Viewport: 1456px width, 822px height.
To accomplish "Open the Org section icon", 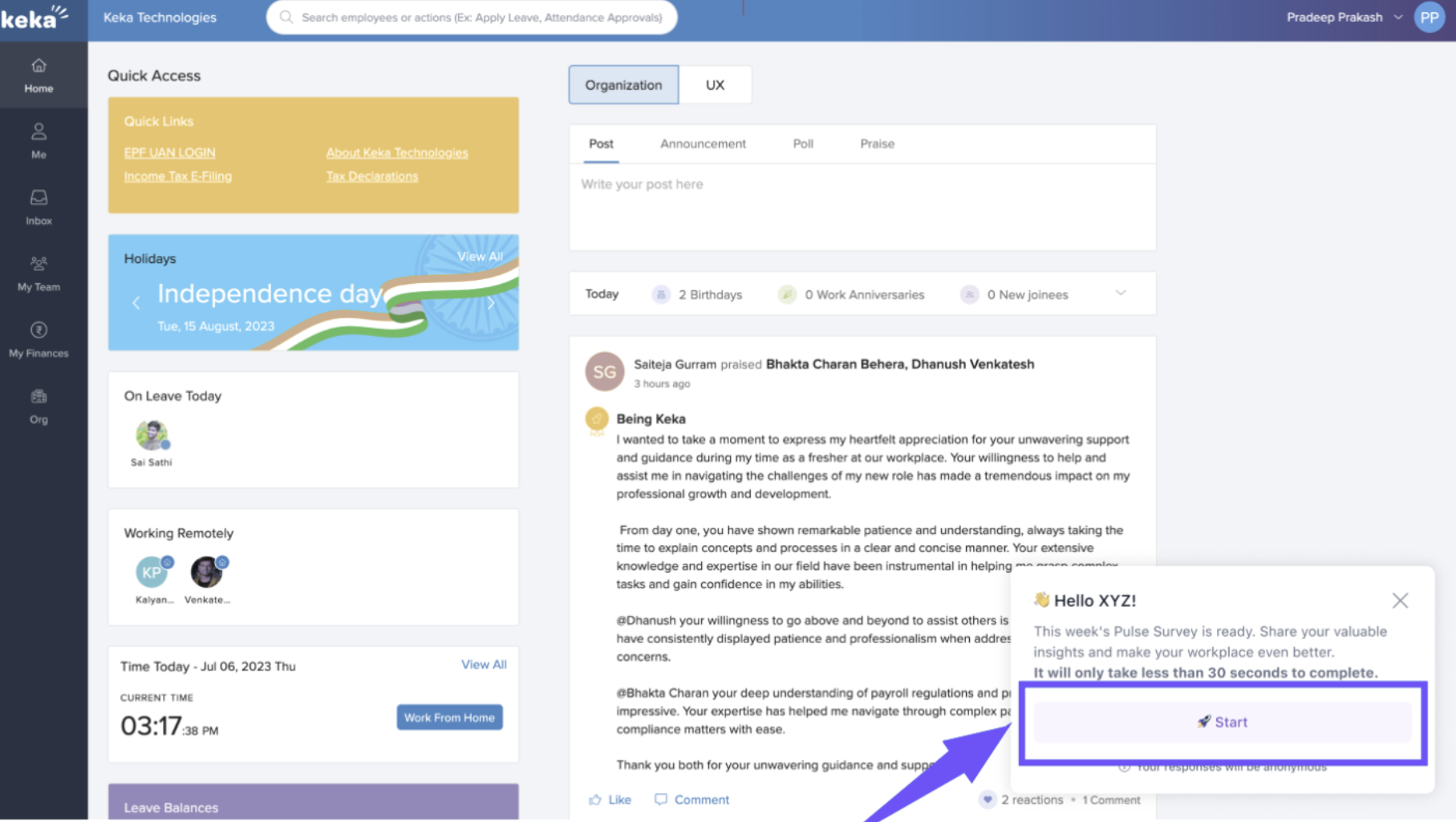I will 39,397.
